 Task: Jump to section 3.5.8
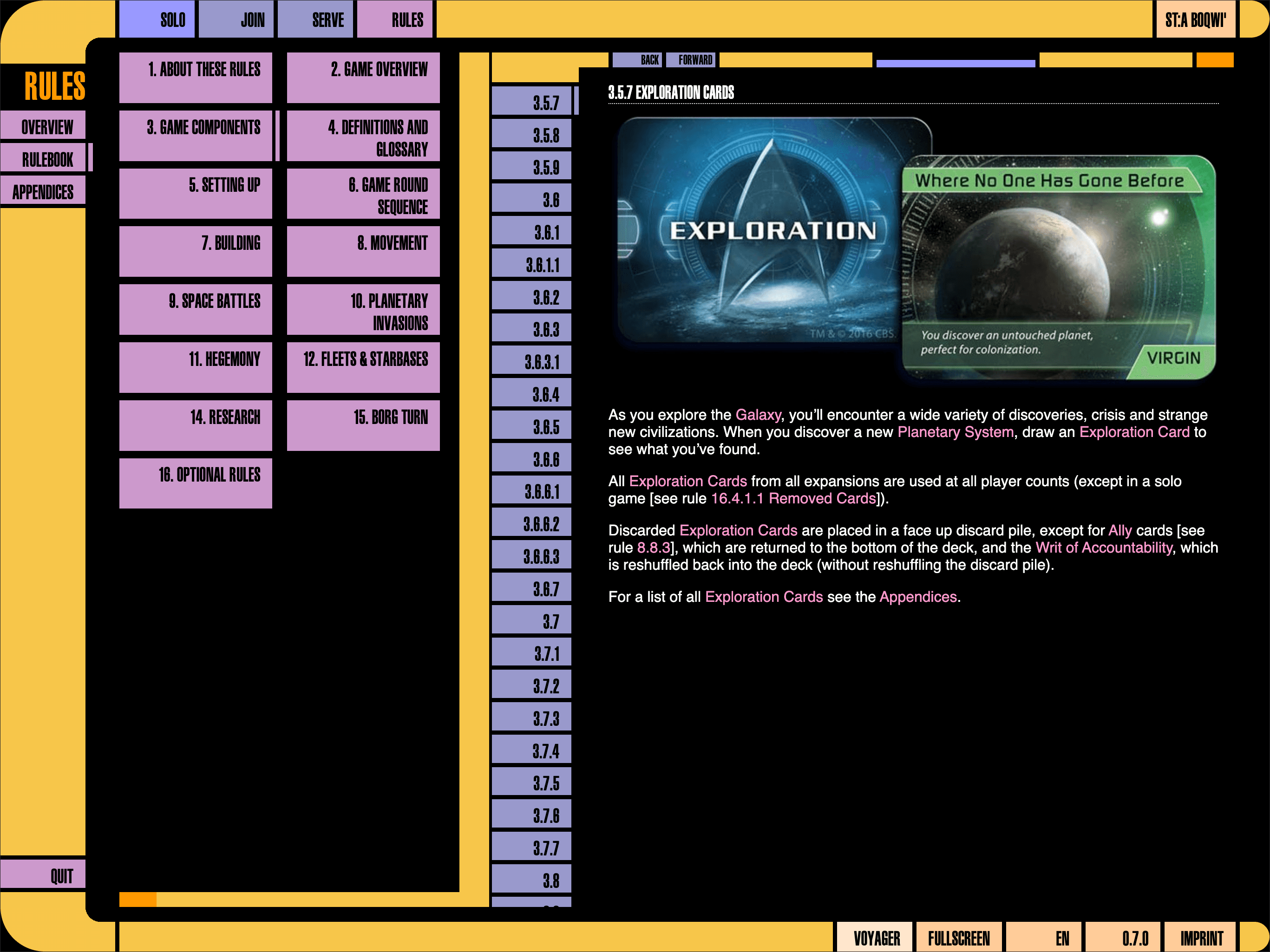[532, 134]
